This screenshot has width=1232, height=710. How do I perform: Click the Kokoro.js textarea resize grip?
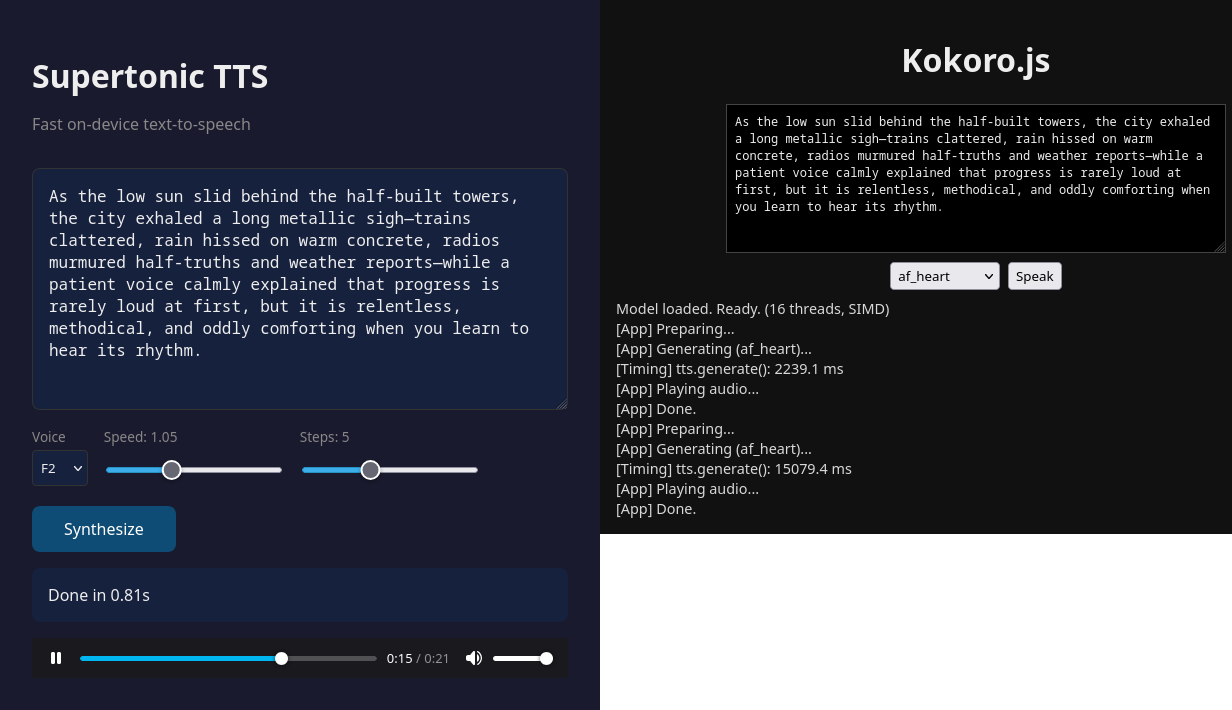pyautogui.click(x=1219, y=246)
